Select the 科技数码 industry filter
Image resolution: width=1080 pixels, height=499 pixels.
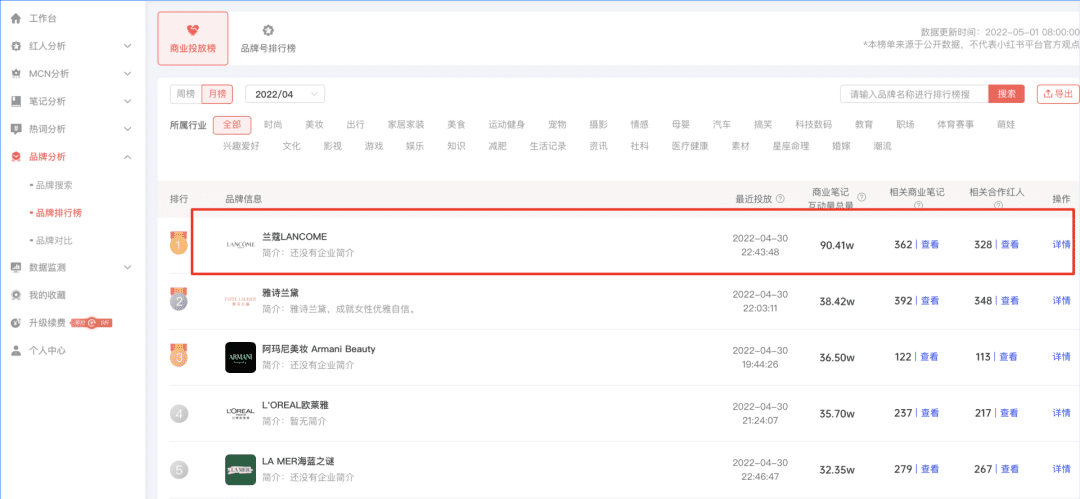813,125
